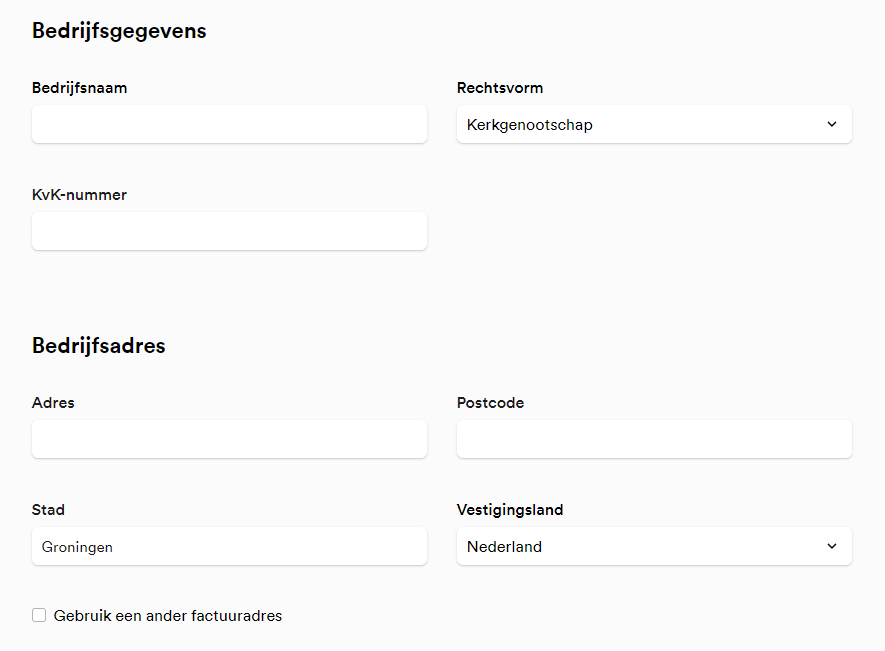Select the Postcode text field
Screen dimensions: 885x651
coord(654,439)
